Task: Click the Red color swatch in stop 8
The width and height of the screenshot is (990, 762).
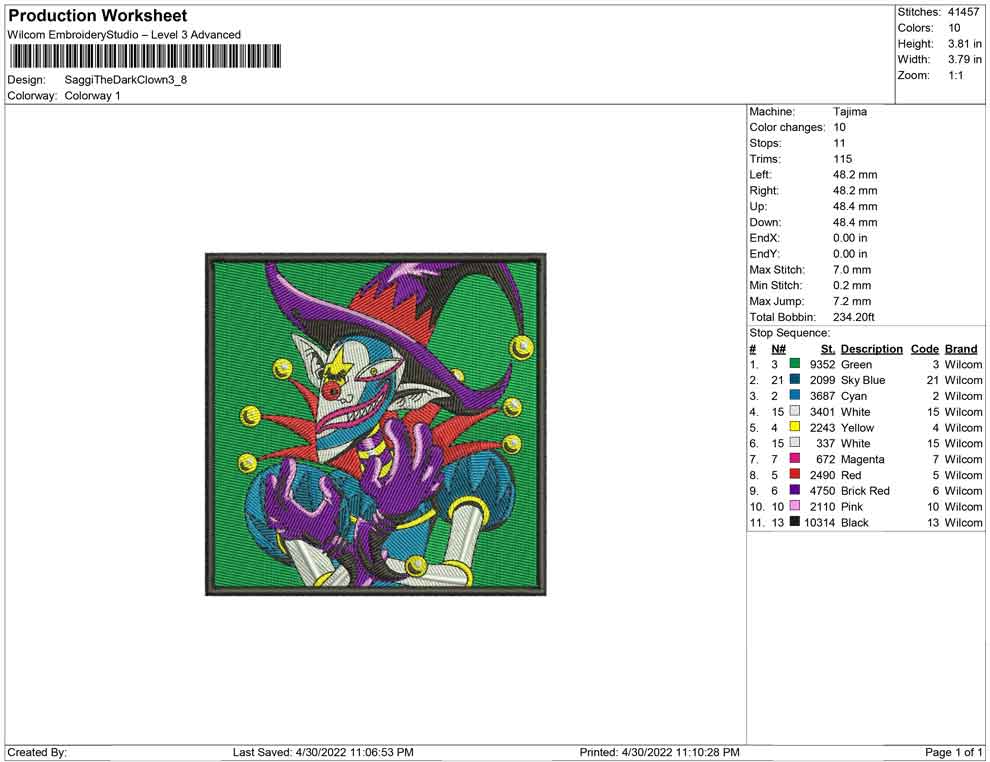Action: pos(794,474)
